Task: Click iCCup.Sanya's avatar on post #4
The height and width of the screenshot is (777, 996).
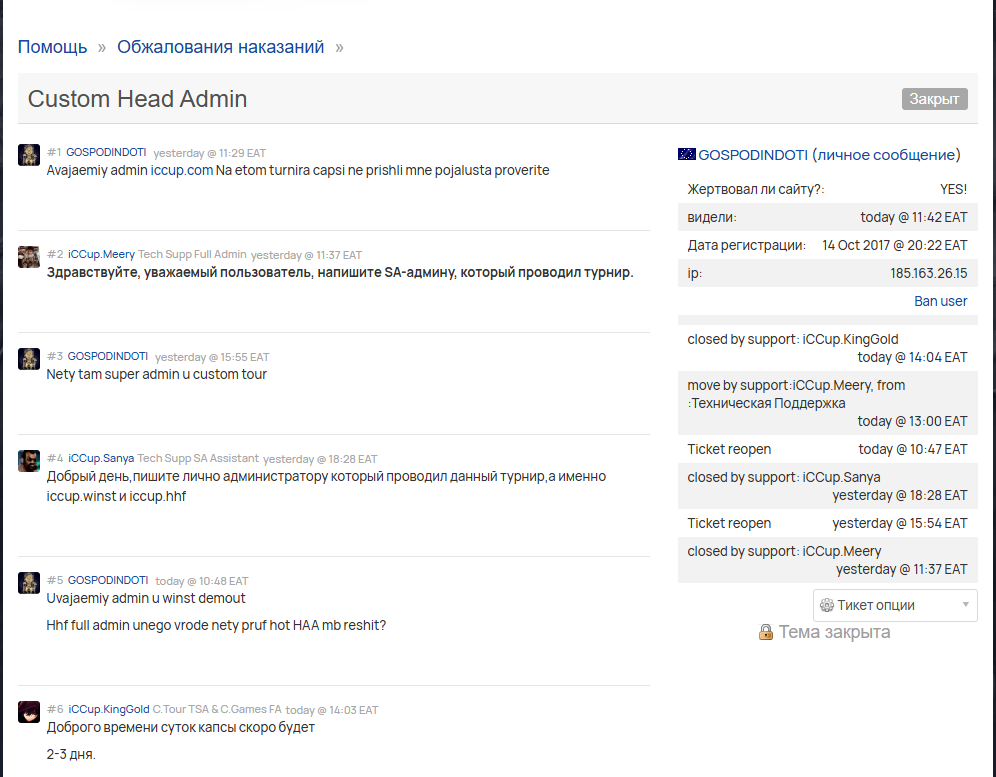Action: [29, 461]
